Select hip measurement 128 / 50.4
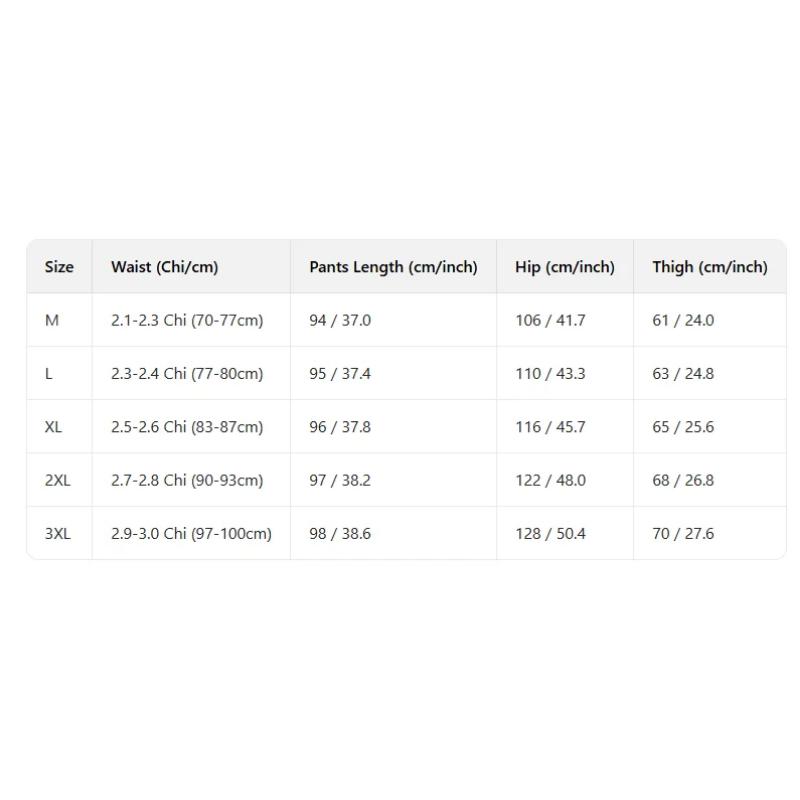This screenshot has width=800, height=800. 550,533
